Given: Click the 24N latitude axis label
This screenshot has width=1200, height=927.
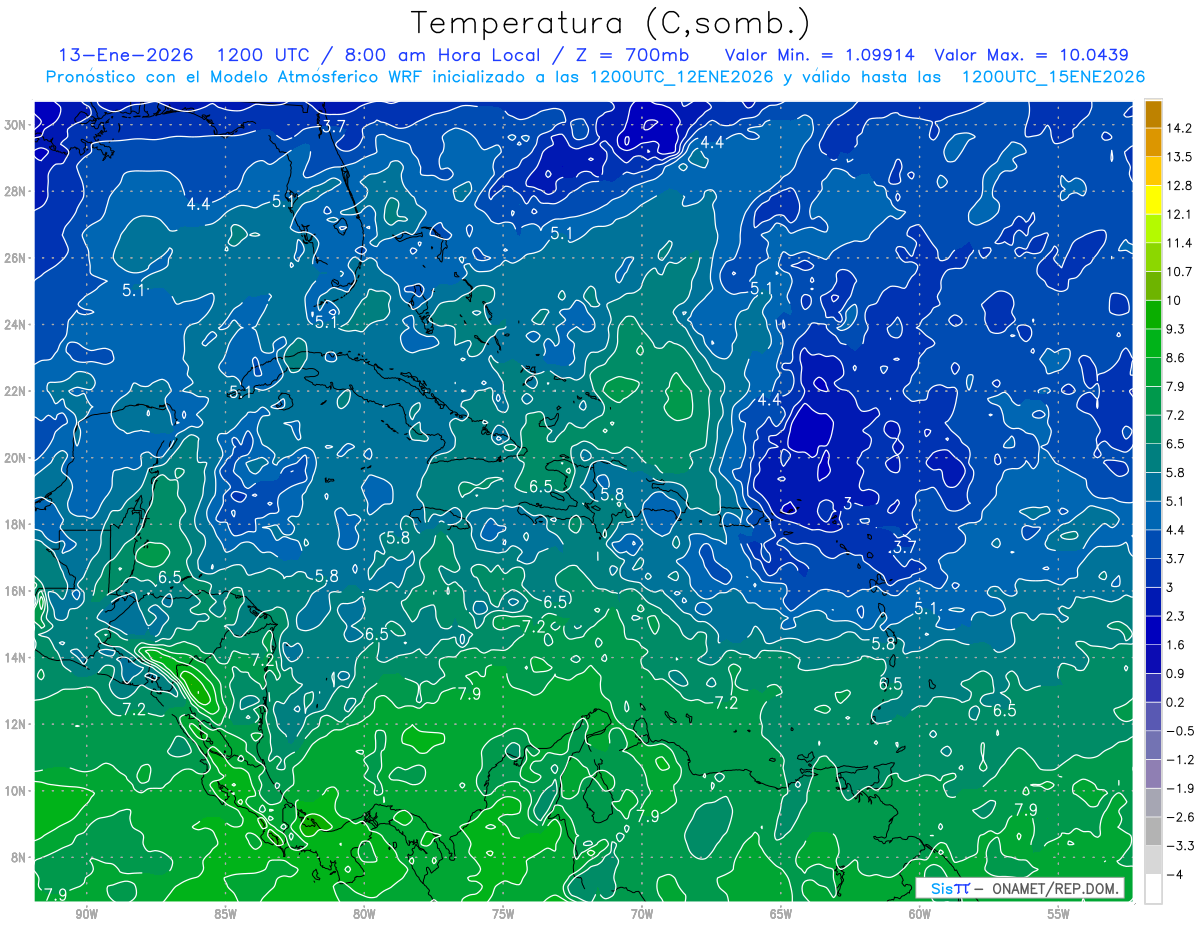Looking at the screenshot, I should 17,325.
